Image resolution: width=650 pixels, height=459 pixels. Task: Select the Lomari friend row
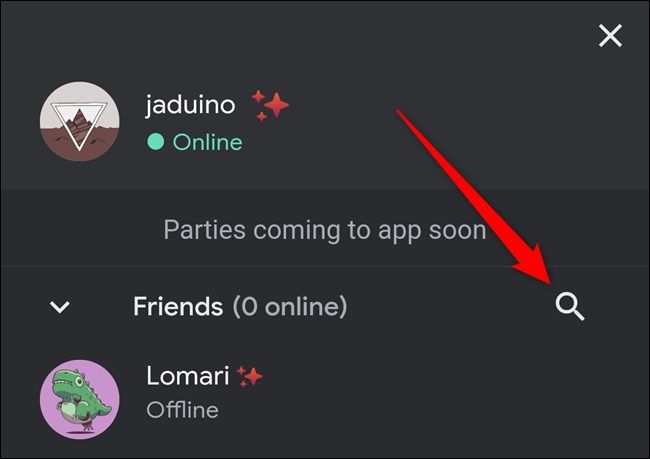pos(325,399)
